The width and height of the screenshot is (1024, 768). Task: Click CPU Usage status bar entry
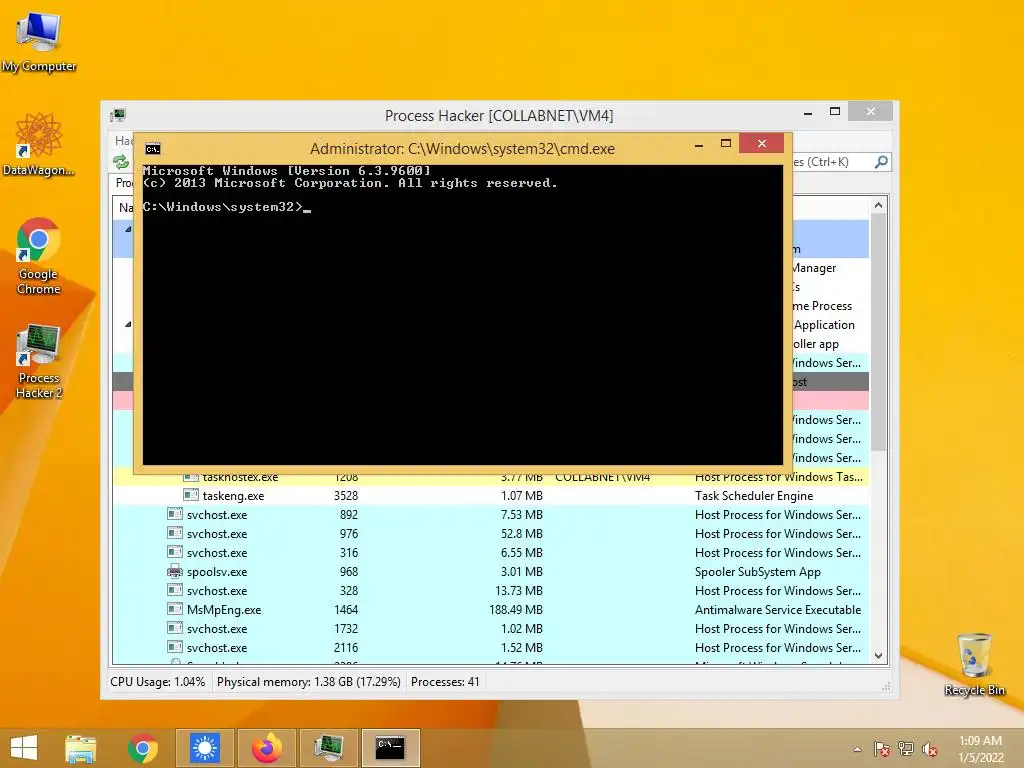click(157, 682)
